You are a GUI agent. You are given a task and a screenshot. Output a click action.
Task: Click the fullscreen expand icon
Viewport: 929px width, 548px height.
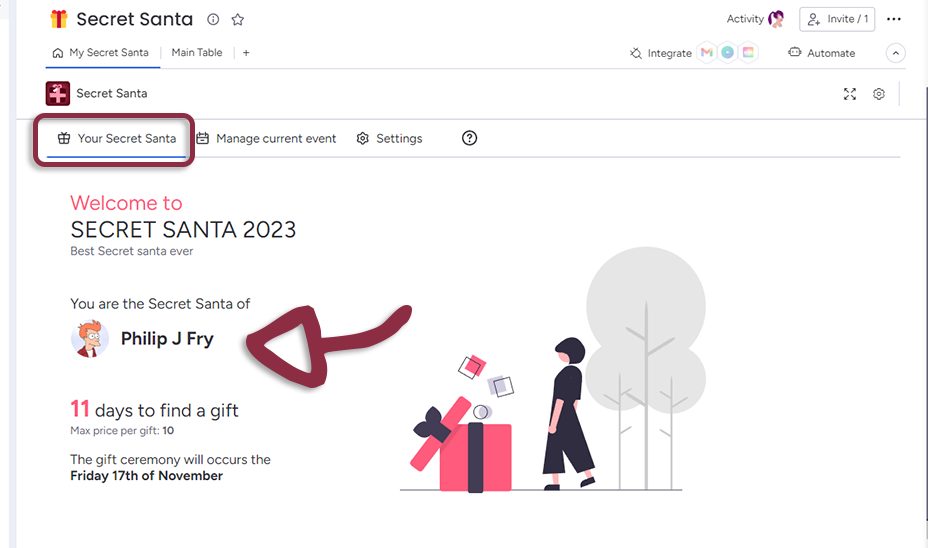(849, 94)
